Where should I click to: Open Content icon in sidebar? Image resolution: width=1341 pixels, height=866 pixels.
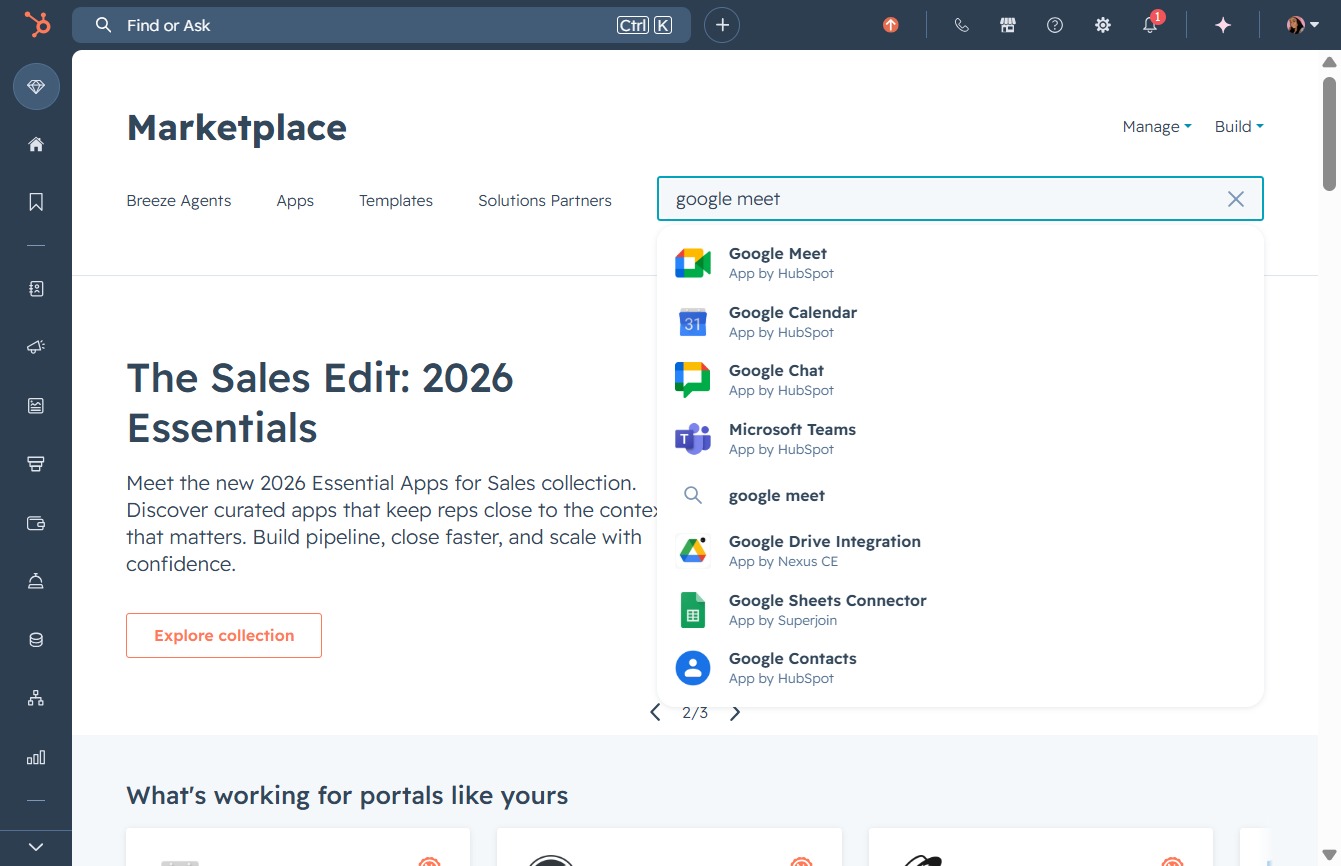coord(36,405)
